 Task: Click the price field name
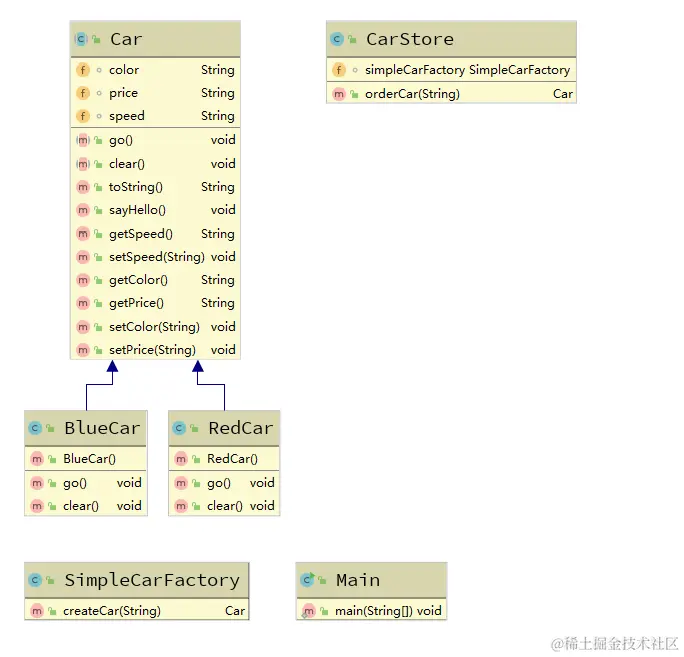123,93
